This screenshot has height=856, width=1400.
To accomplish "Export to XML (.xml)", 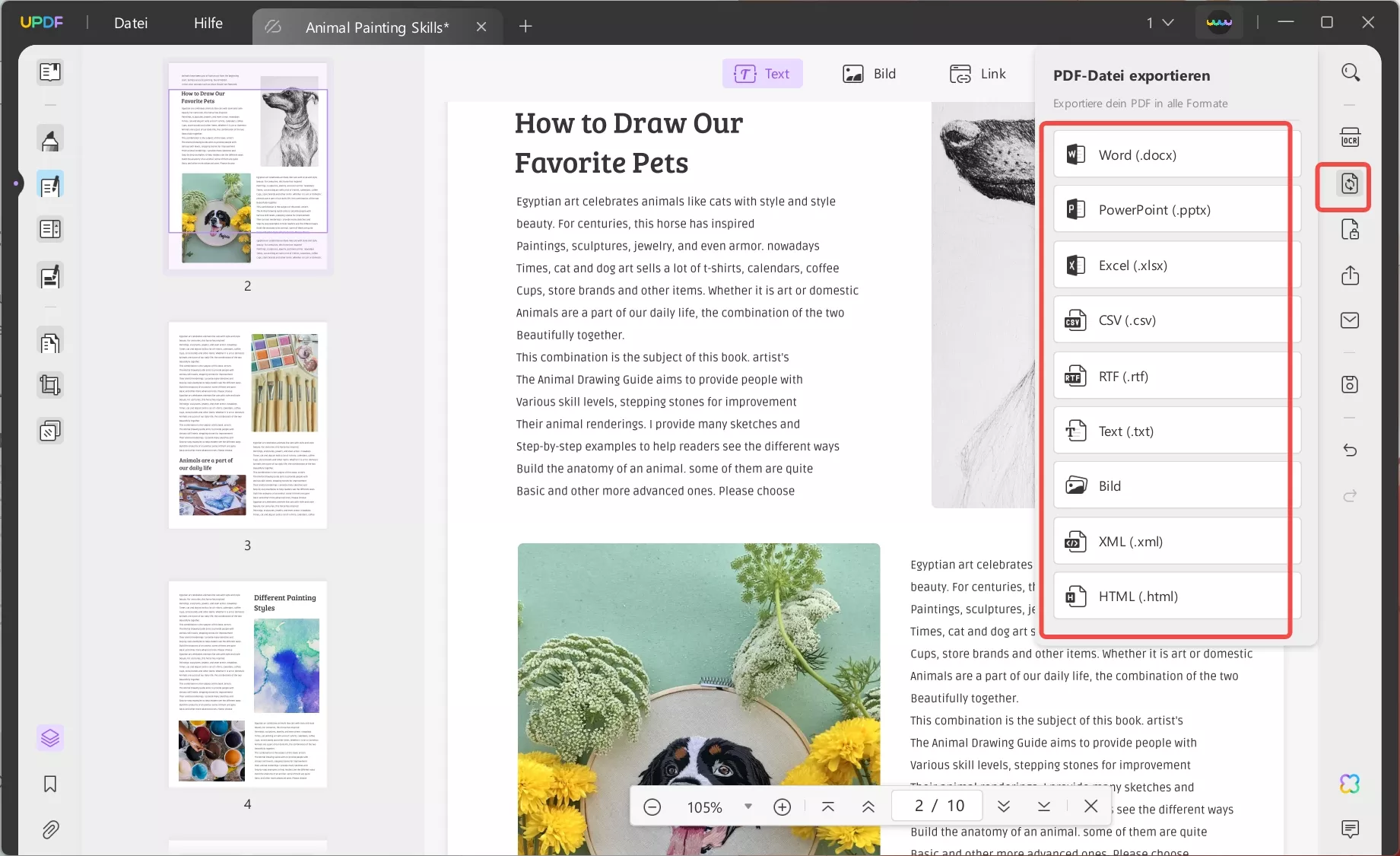I will (x=1177, y=541).
